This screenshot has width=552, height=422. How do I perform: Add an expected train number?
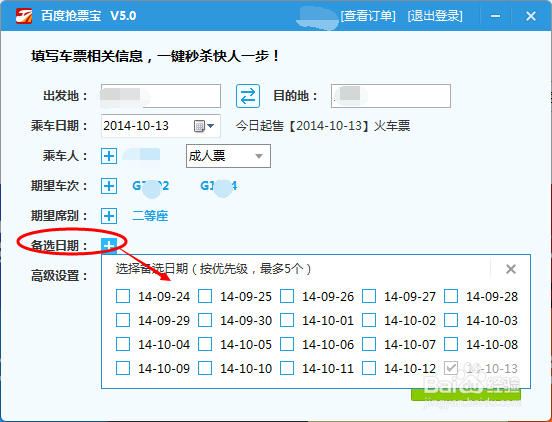tap(109, 185)
